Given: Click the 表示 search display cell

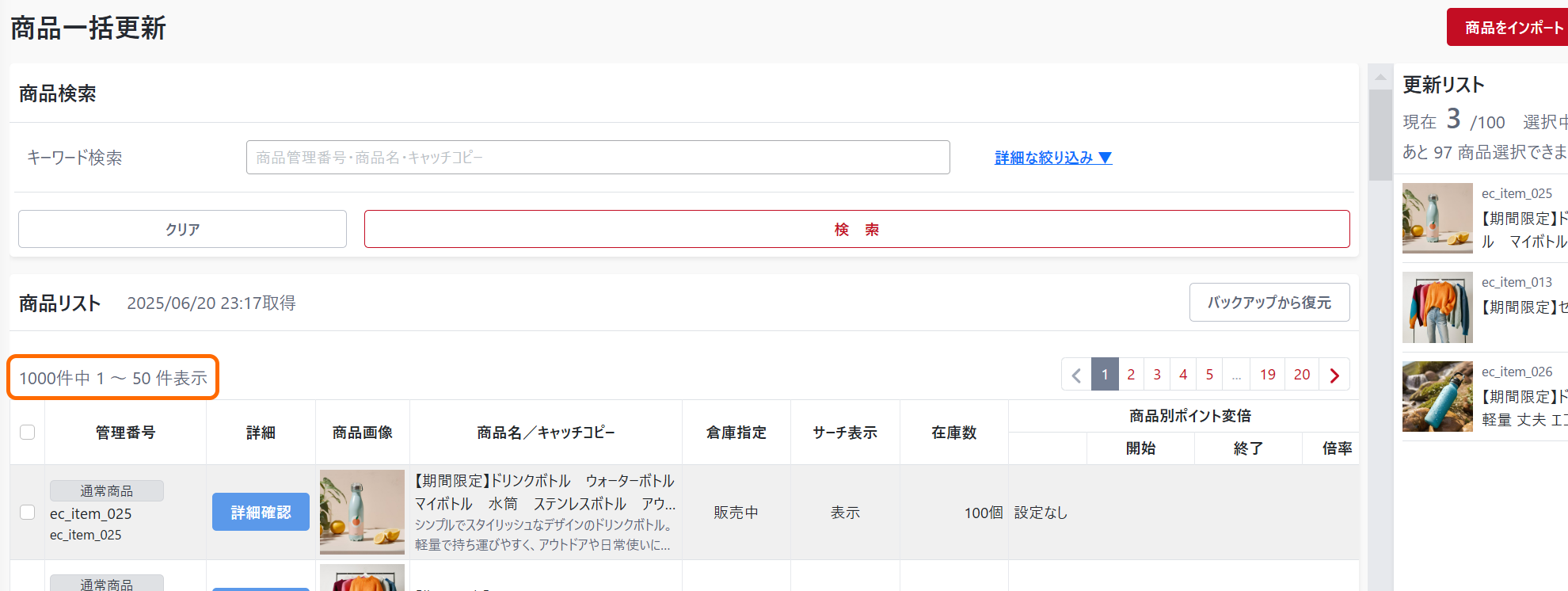Looking at the screenshot, I should tap(845, 513).
